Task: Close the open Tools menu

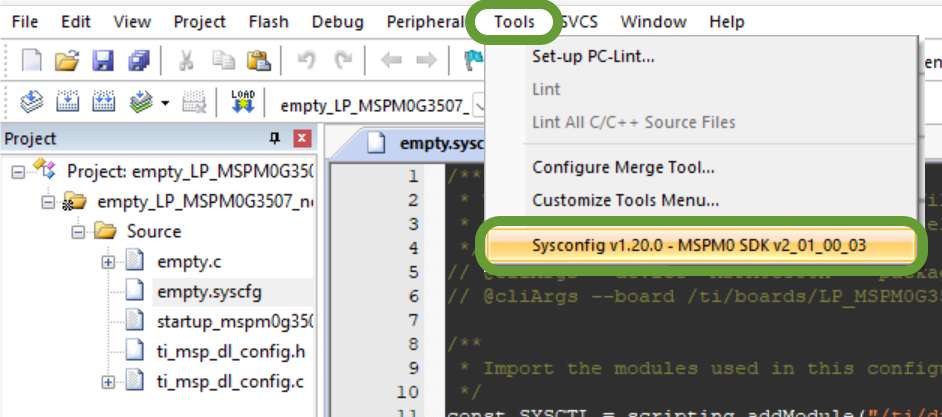Action: [x=514, y=22]
